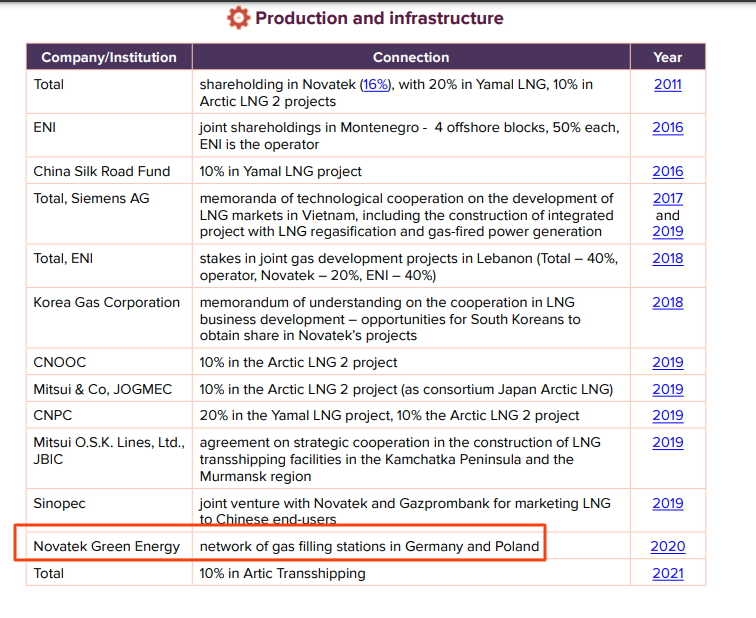
Task: Click the Year column header
Action: [x=668, y=57]
